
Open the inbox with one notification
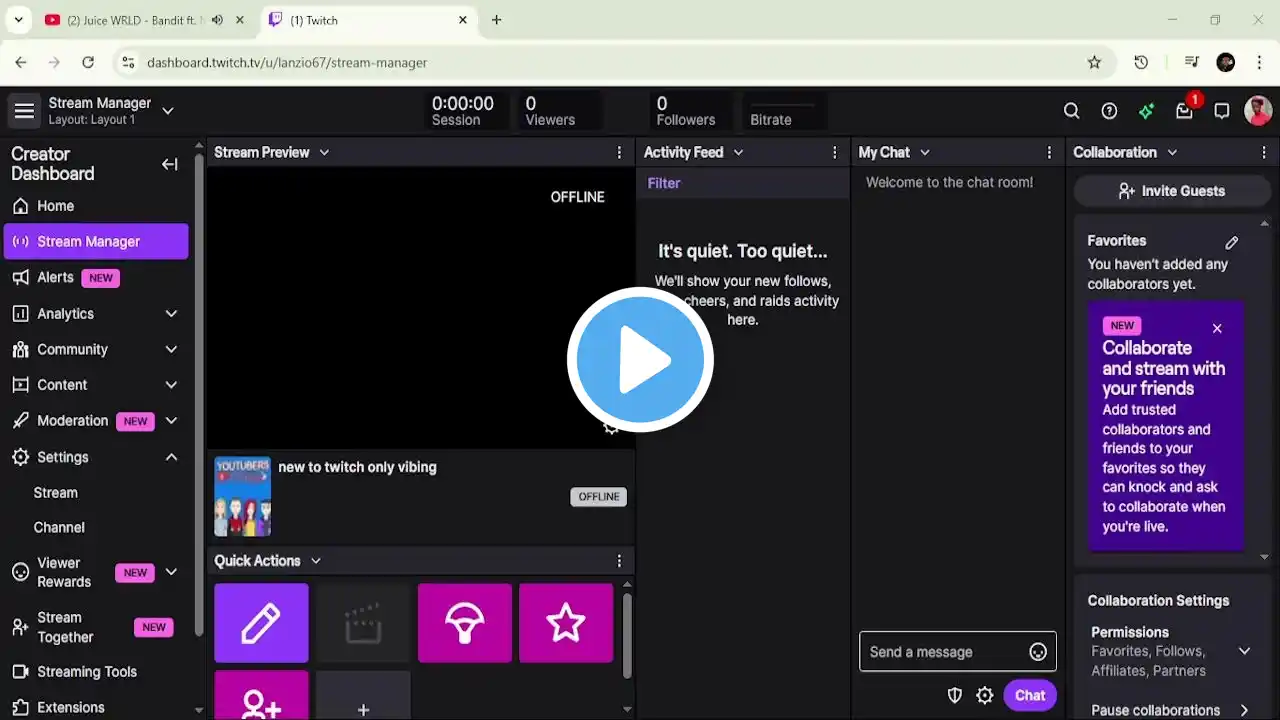1184,111
